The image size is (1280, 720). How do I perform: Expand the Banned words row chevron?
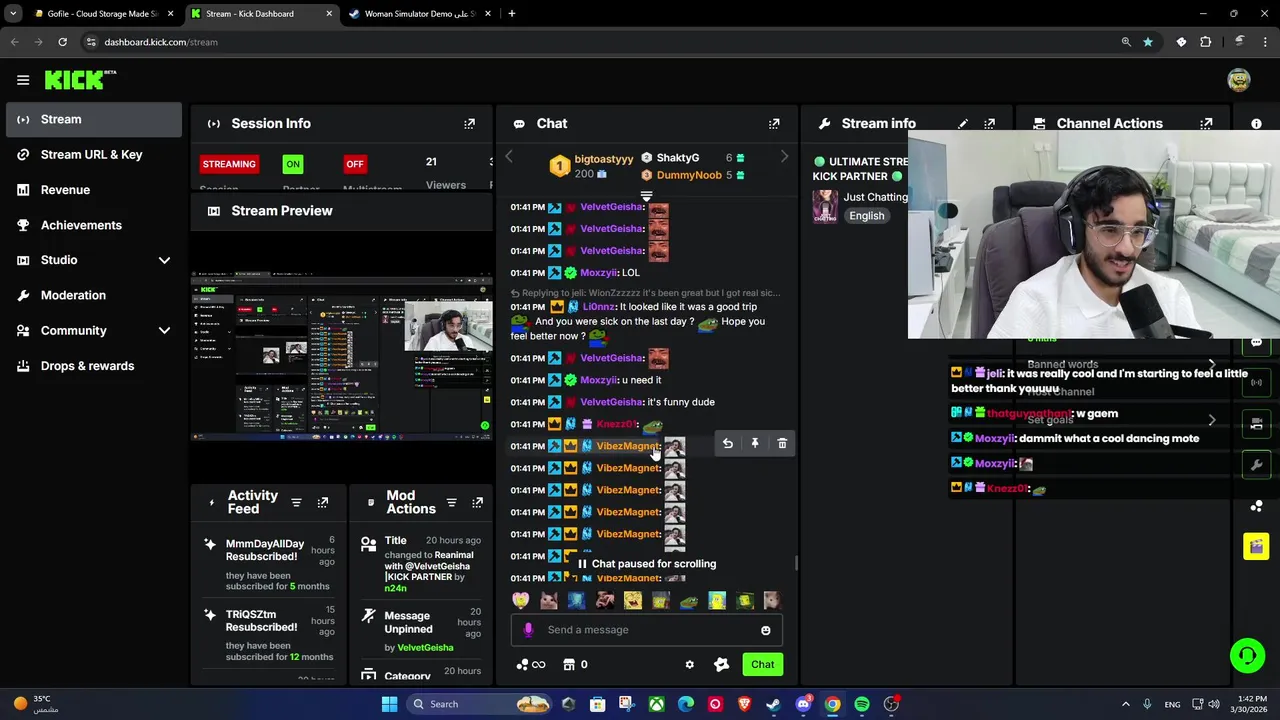(1211, 364)
